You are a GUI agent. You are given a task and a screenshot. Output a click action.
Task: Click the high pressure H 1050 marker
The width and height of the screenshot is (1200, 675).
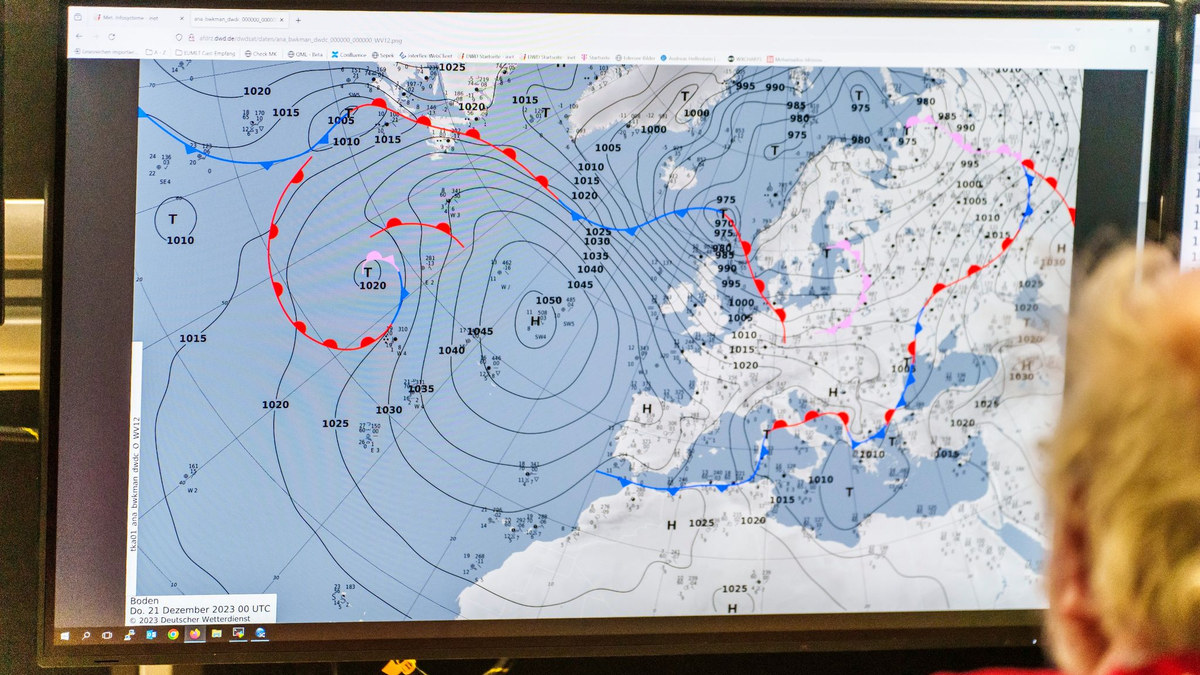[535, 320]
